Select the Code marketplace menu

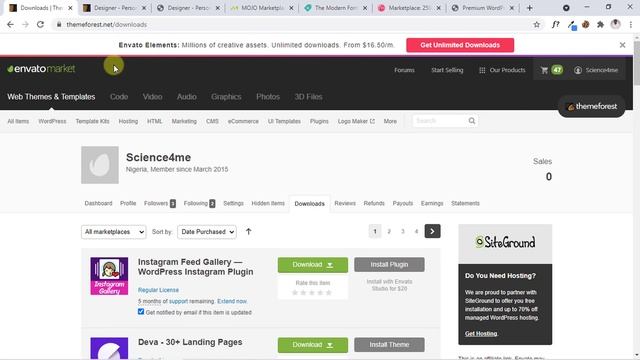(x=119, y=97)
